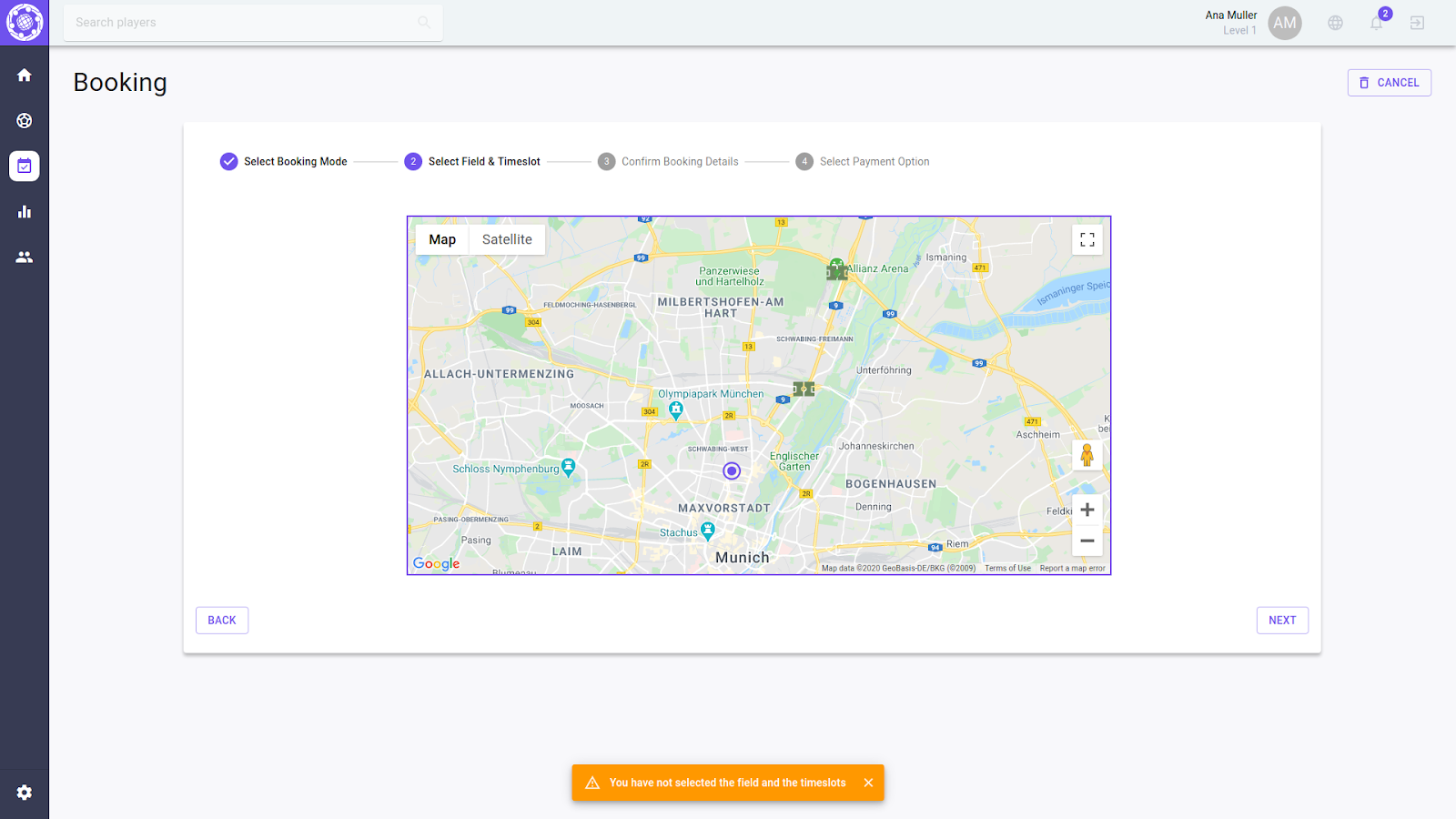1456x819 pixels.
Task: Click the BOGENHAUSEN district label
Action: 891,484
